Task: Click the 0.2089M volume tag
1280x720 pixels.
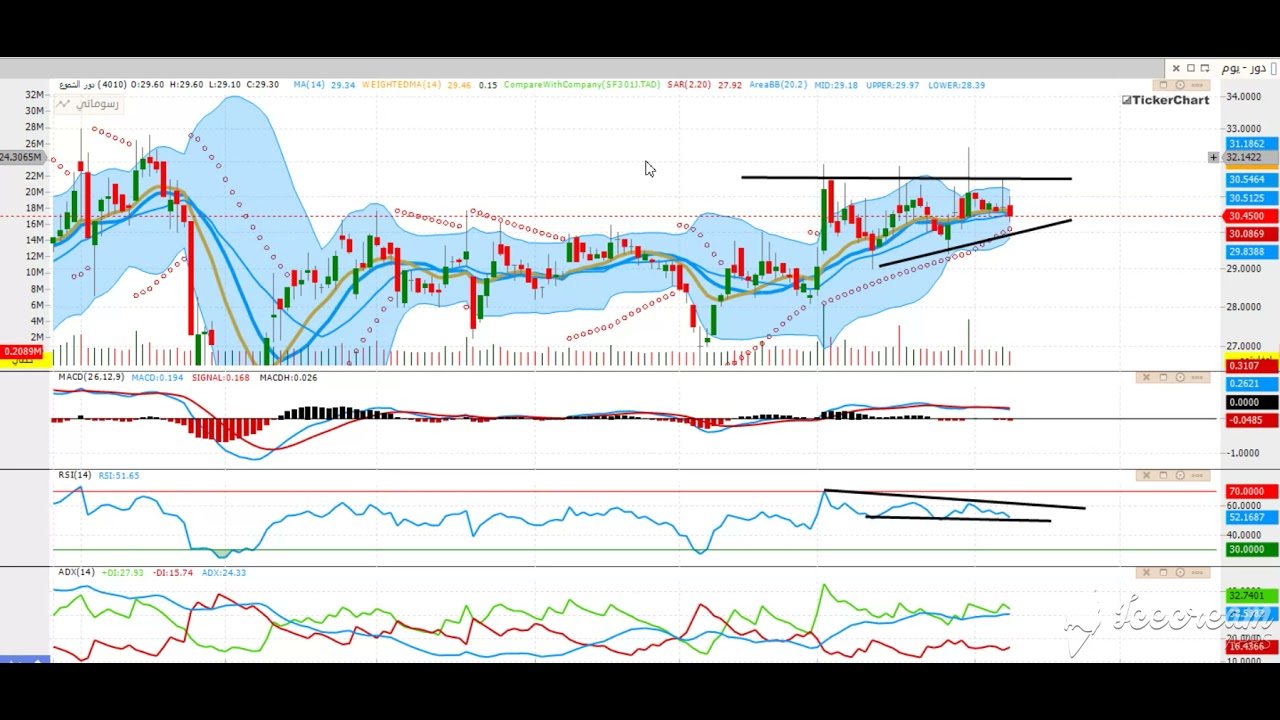Action: pyautogui.click(x=21, y=352)
